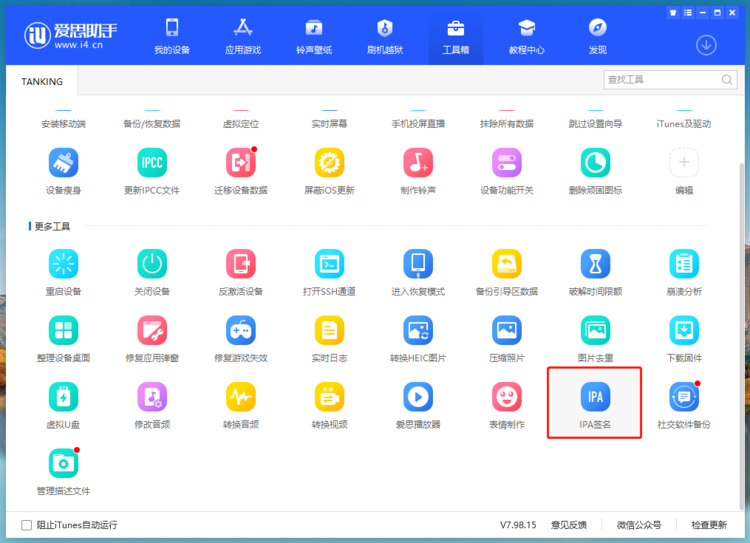Launch the 转换HEIC图片 converter
Screen dimensions: 750x543
pos(418,330)
